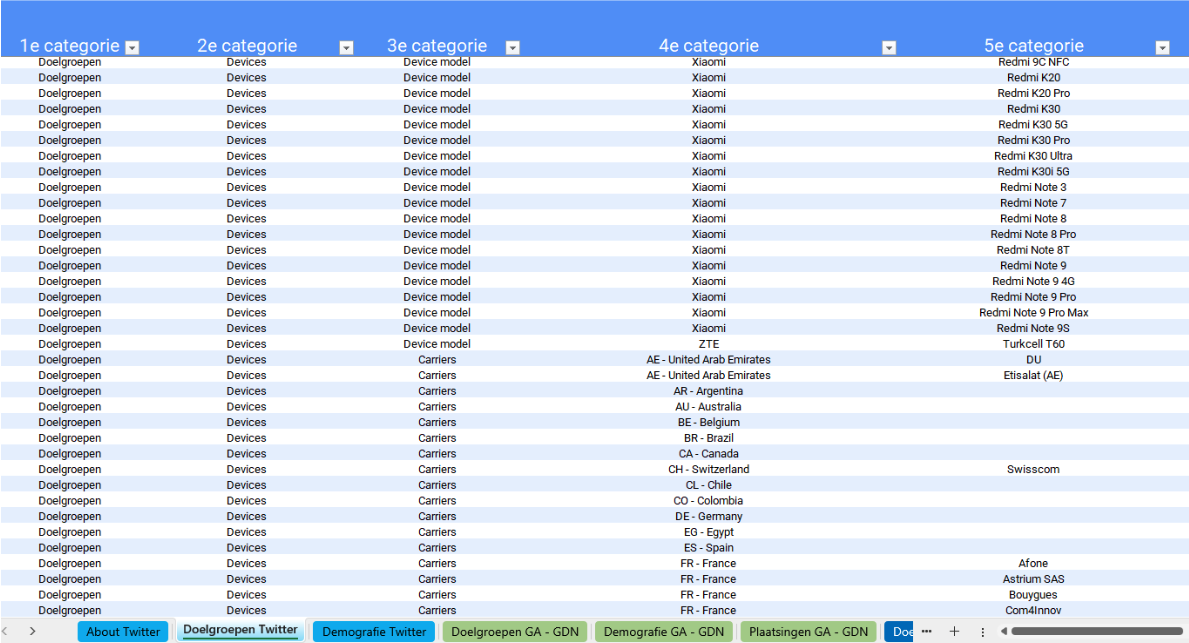Add a new sheet with the plus icon
The height and width of the screenshot is (643, 1189).
[x=954, y=631]
